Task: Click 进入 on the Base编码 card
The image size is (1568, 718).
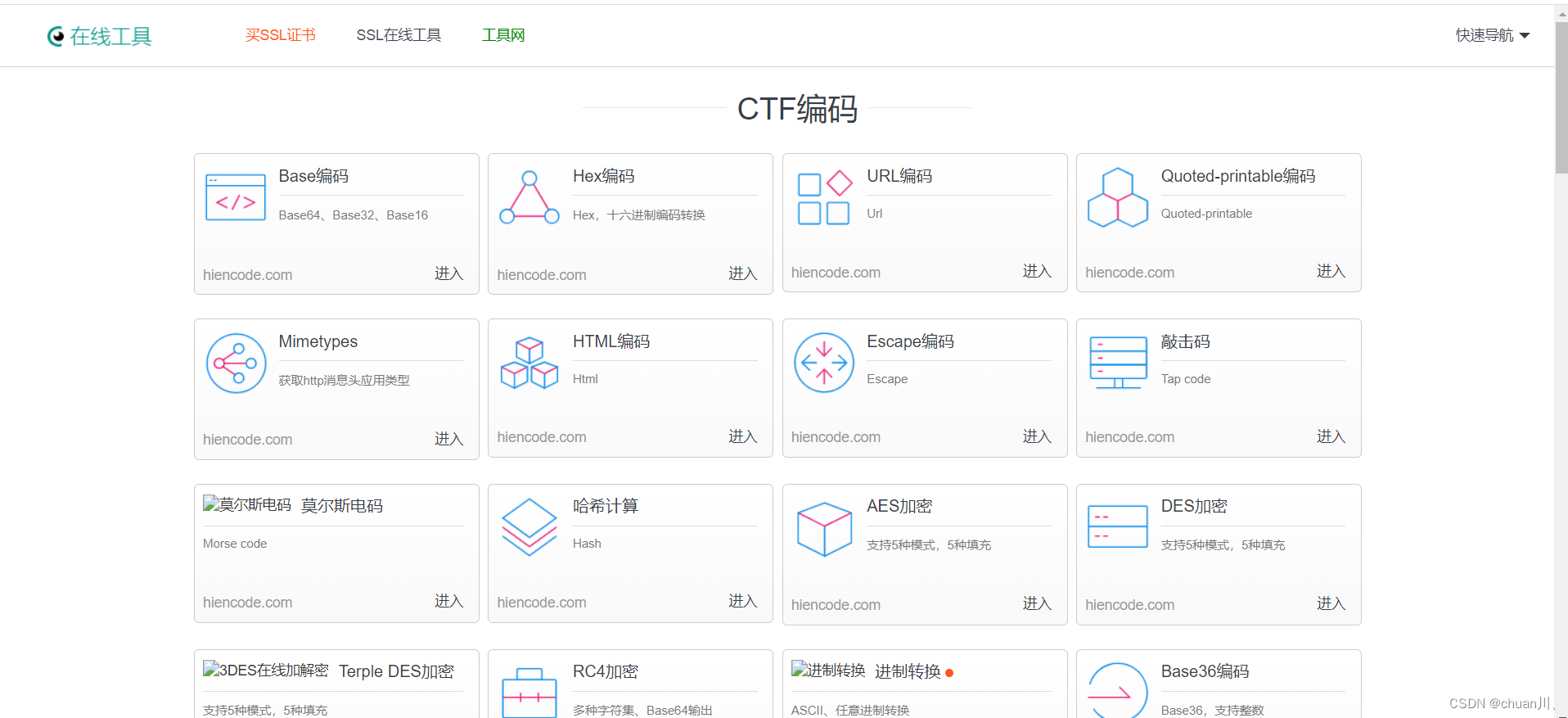Action: pos(448,273)
